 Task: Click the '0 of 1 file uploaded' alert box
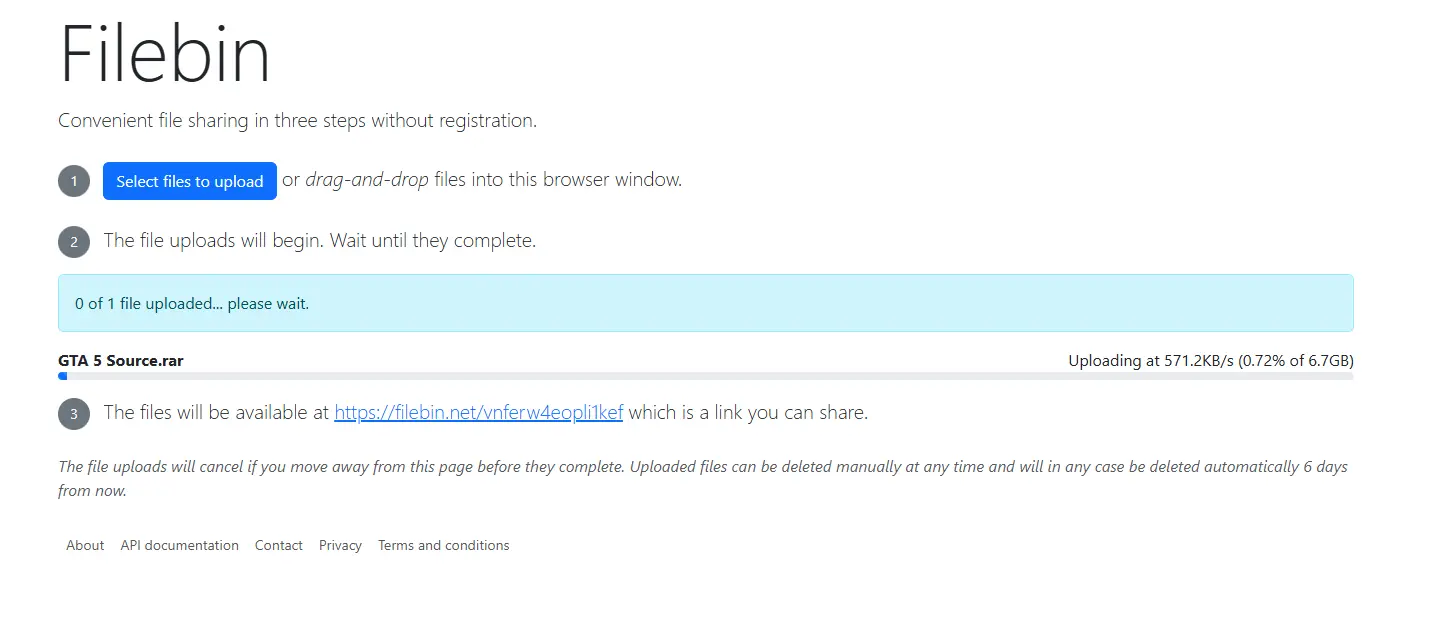point(706,303)
